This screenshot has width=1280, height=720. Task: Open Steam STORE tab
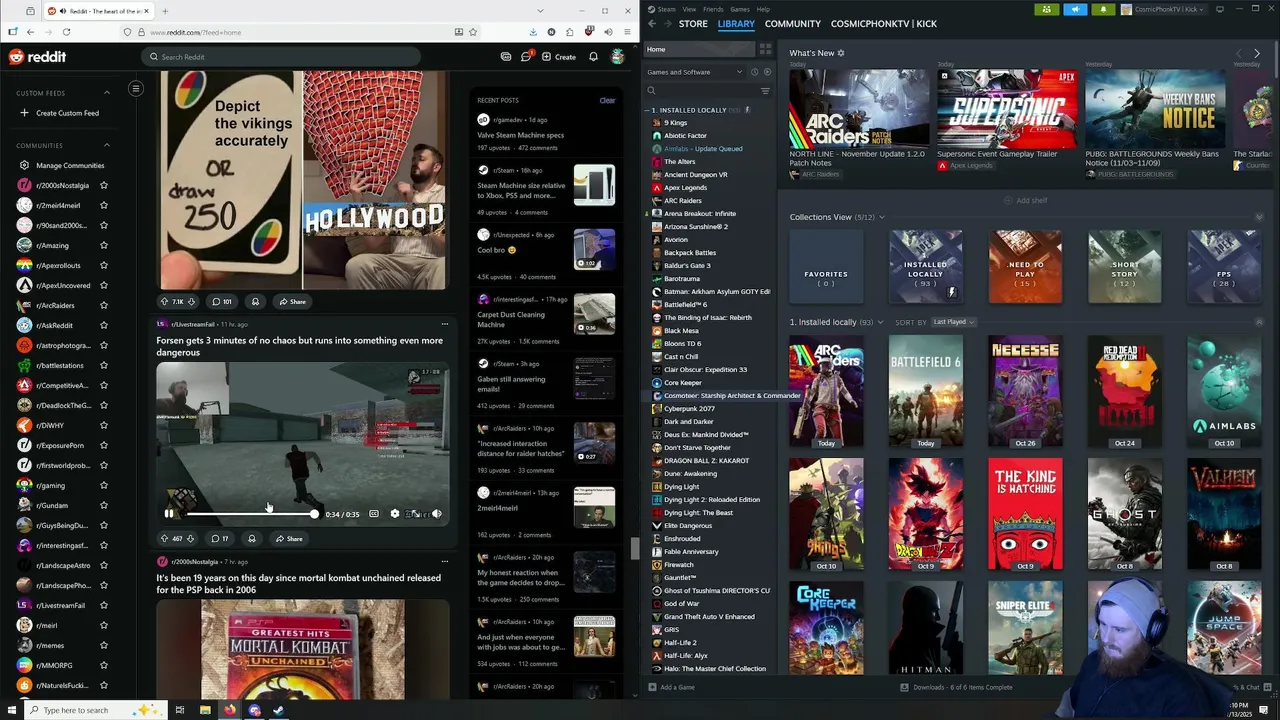[x=693, y=23]
